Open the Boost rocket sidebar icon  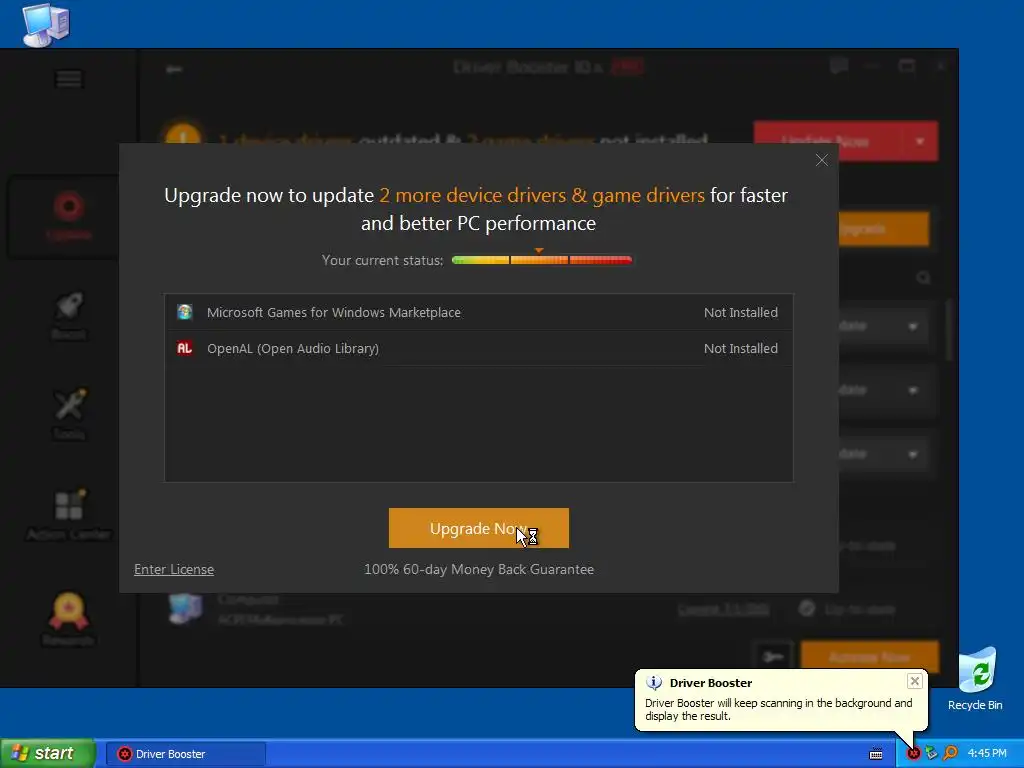(69, 315)
